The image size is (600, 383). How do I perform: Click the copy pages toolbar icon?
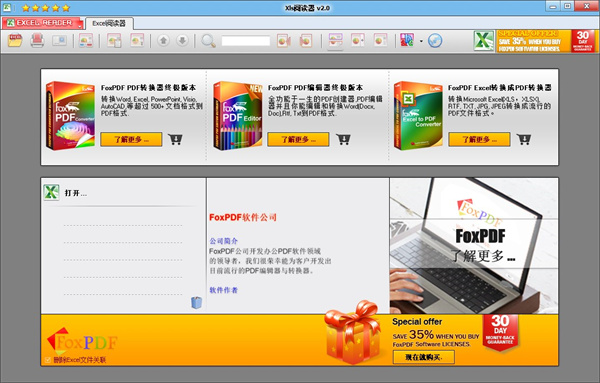click(x=114, y=40)
